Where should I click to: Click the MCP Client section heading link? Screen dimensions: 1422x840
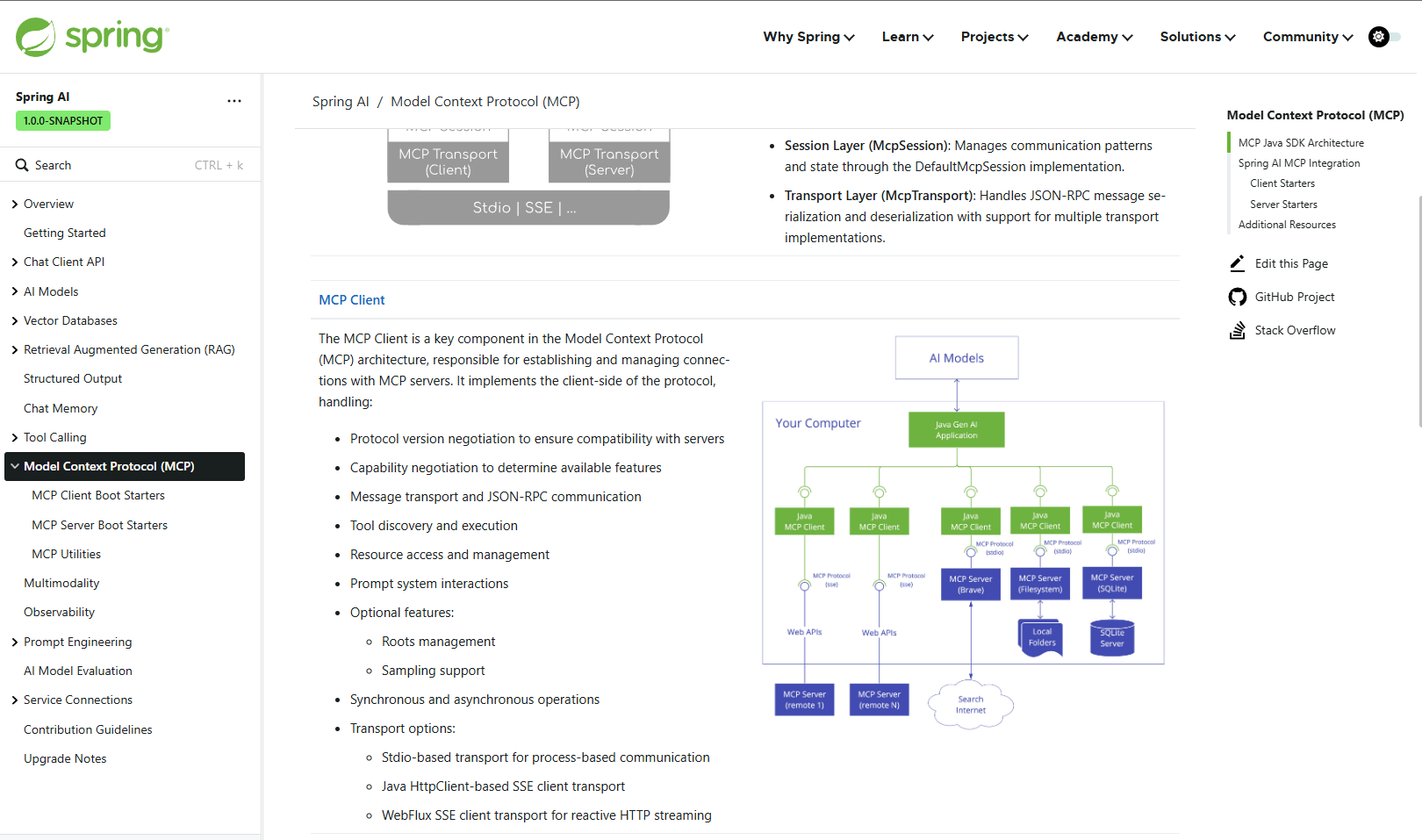(352, 300)
